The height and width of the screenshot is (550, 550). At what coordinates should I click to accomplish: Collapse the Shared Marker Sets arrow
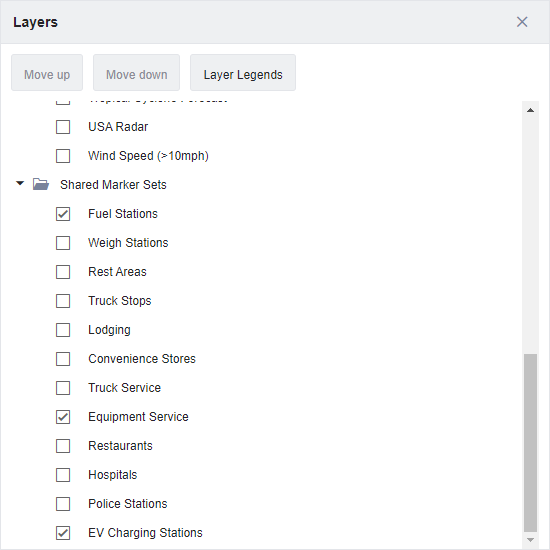click(x=20, y=183)
